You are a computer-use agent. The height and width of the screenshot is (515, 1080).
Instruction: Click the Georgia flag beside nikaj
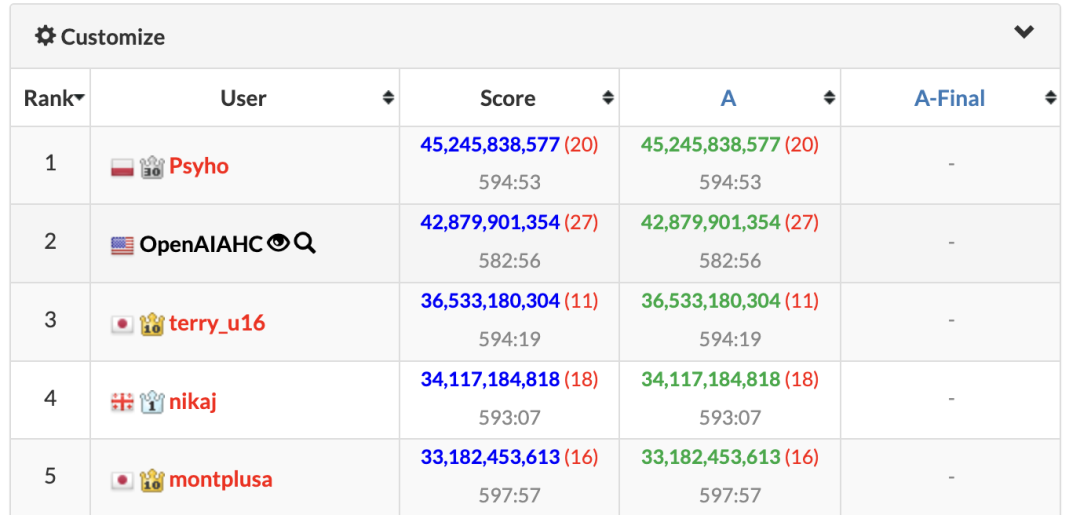(x=122, y=402)
